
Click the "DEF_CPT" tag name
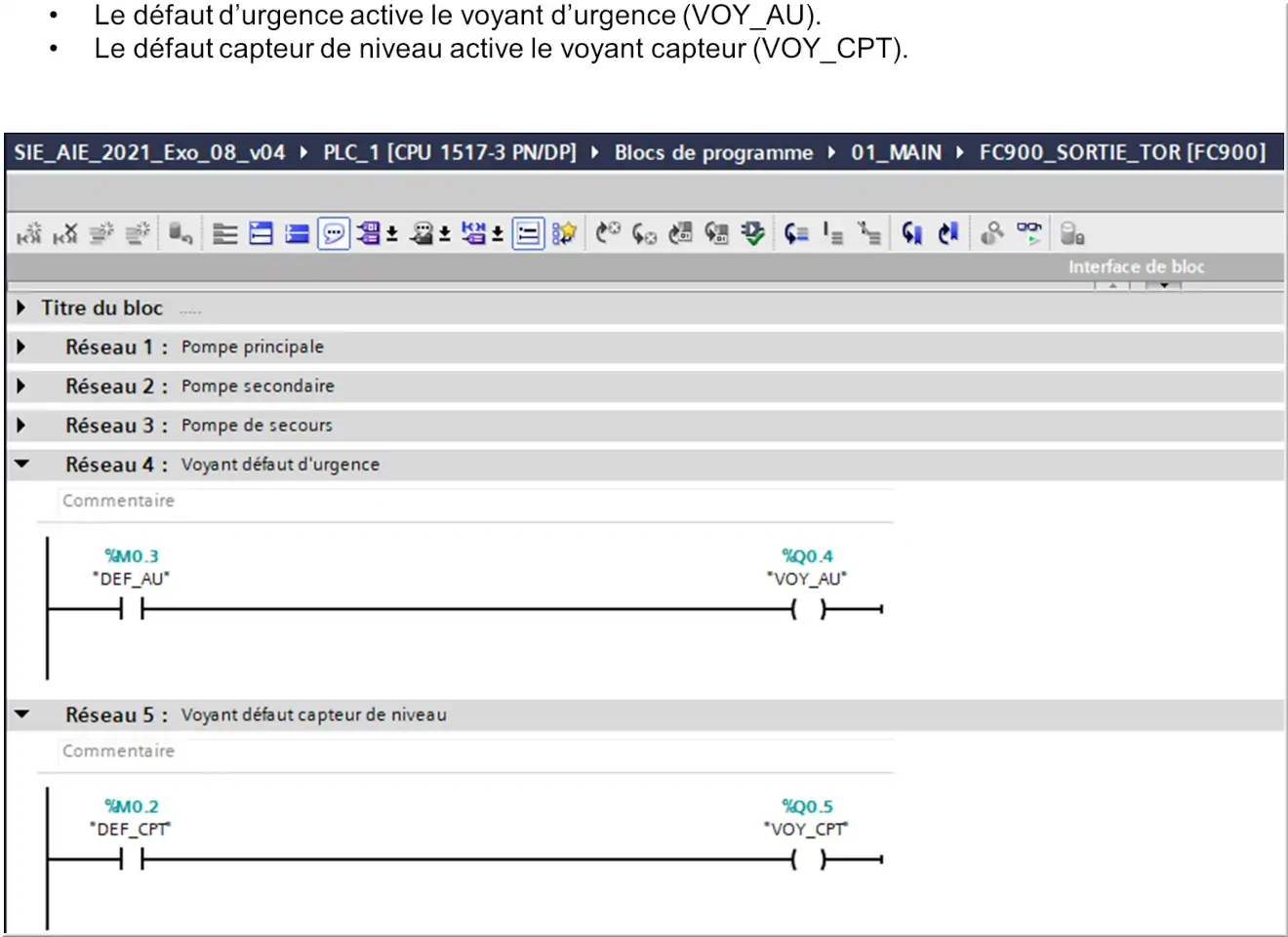pos(131,829)
